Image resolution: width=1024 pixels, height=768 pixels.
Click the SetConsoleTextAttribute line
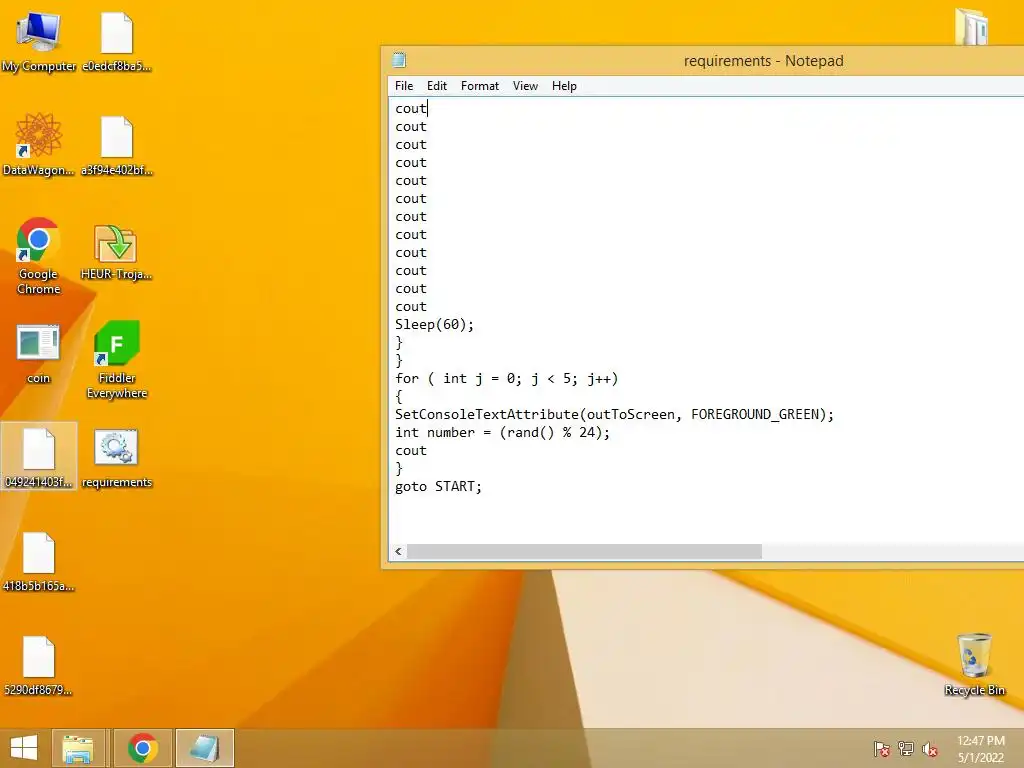(x=615, y=415)
